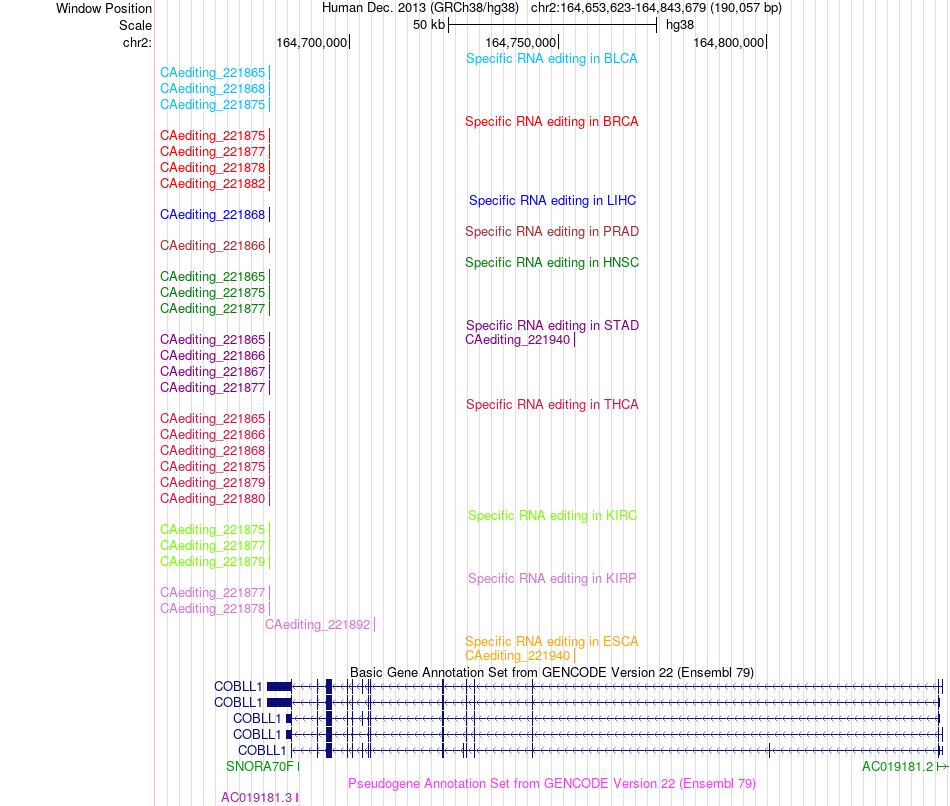
Task: Click the Specific RNA editing in BLCA track title
Action: (x=551, y=59)
